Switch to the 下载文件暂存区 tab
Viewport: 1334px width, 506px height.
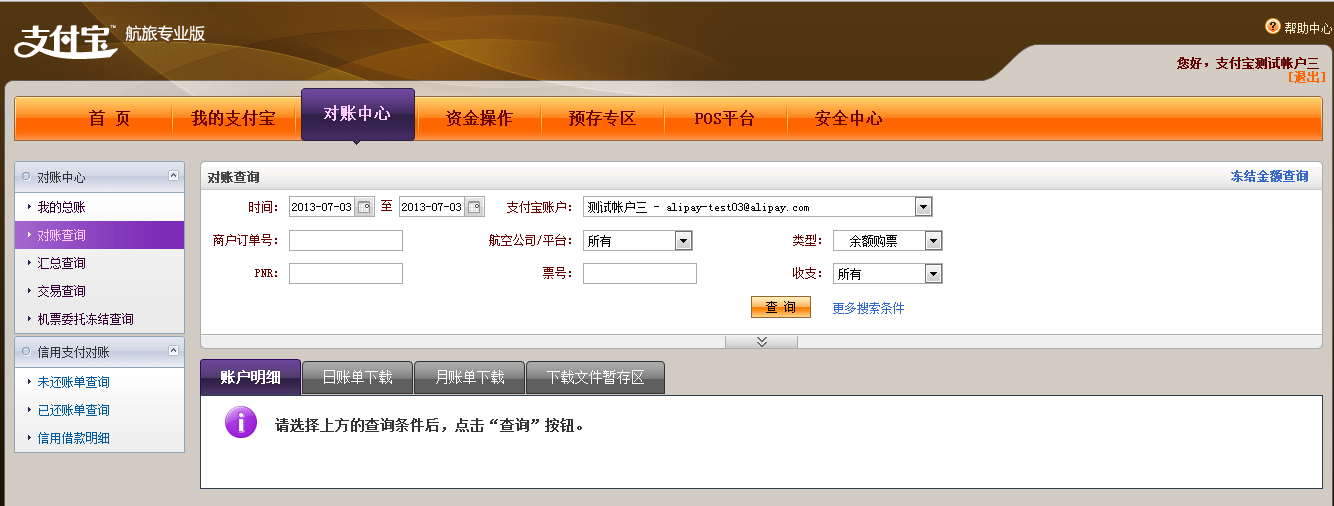pyautogui.click(x=595, y=378)
